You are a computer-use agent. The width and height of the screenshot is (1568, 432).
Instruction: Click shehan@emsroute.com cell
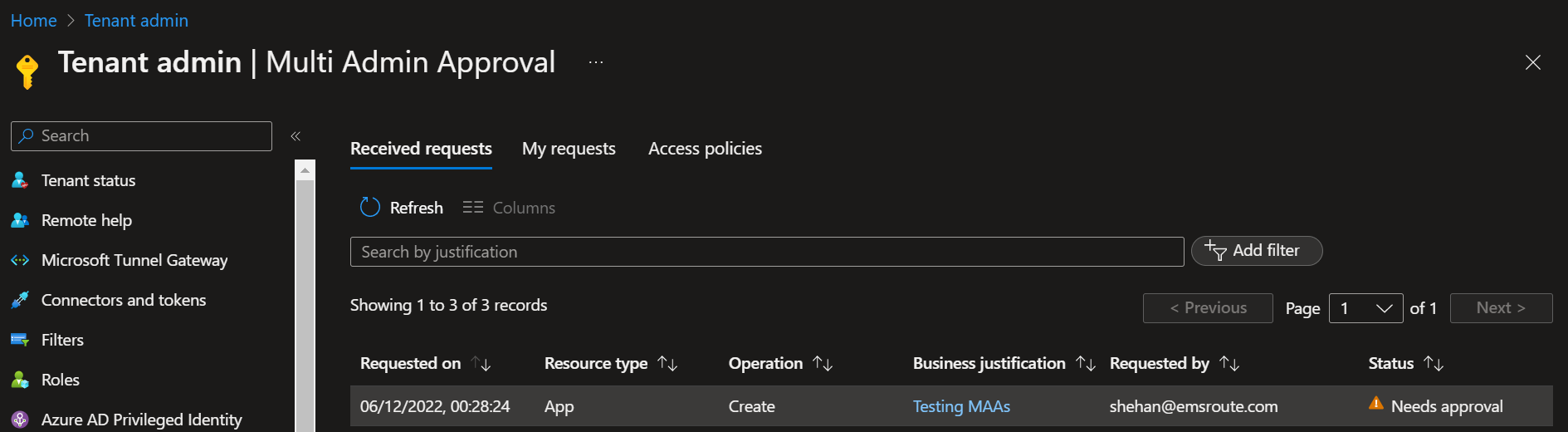click(1194, 406)
